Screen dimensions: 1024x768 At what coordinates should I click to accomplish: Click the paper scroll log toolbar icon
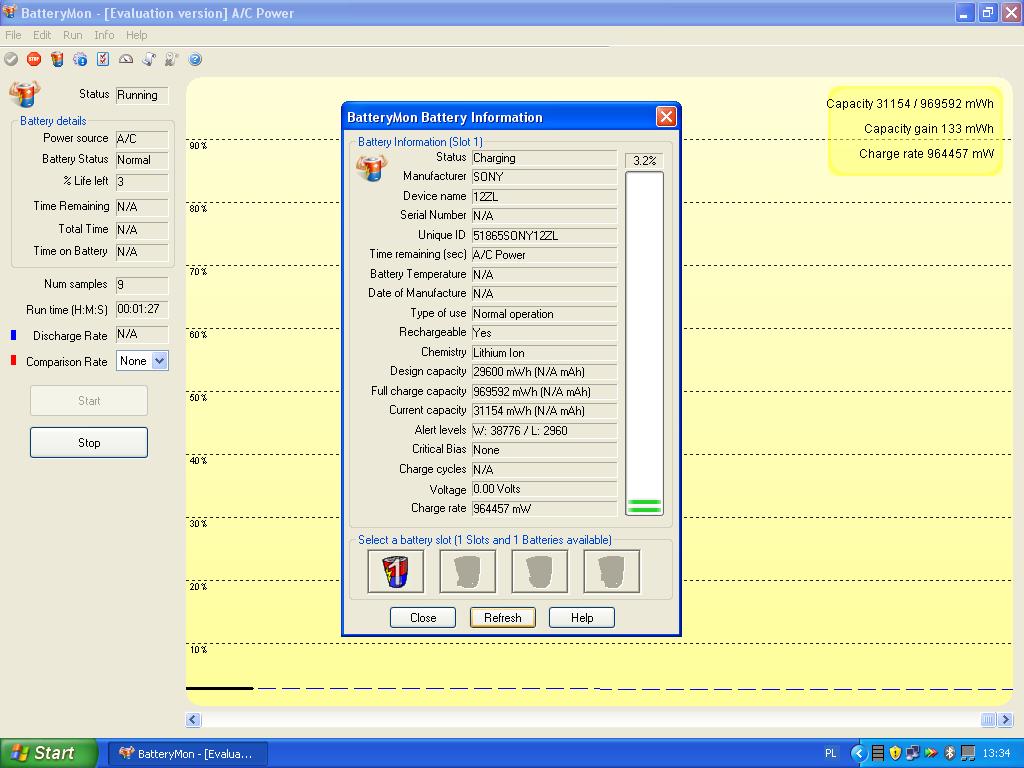(149, 59)
